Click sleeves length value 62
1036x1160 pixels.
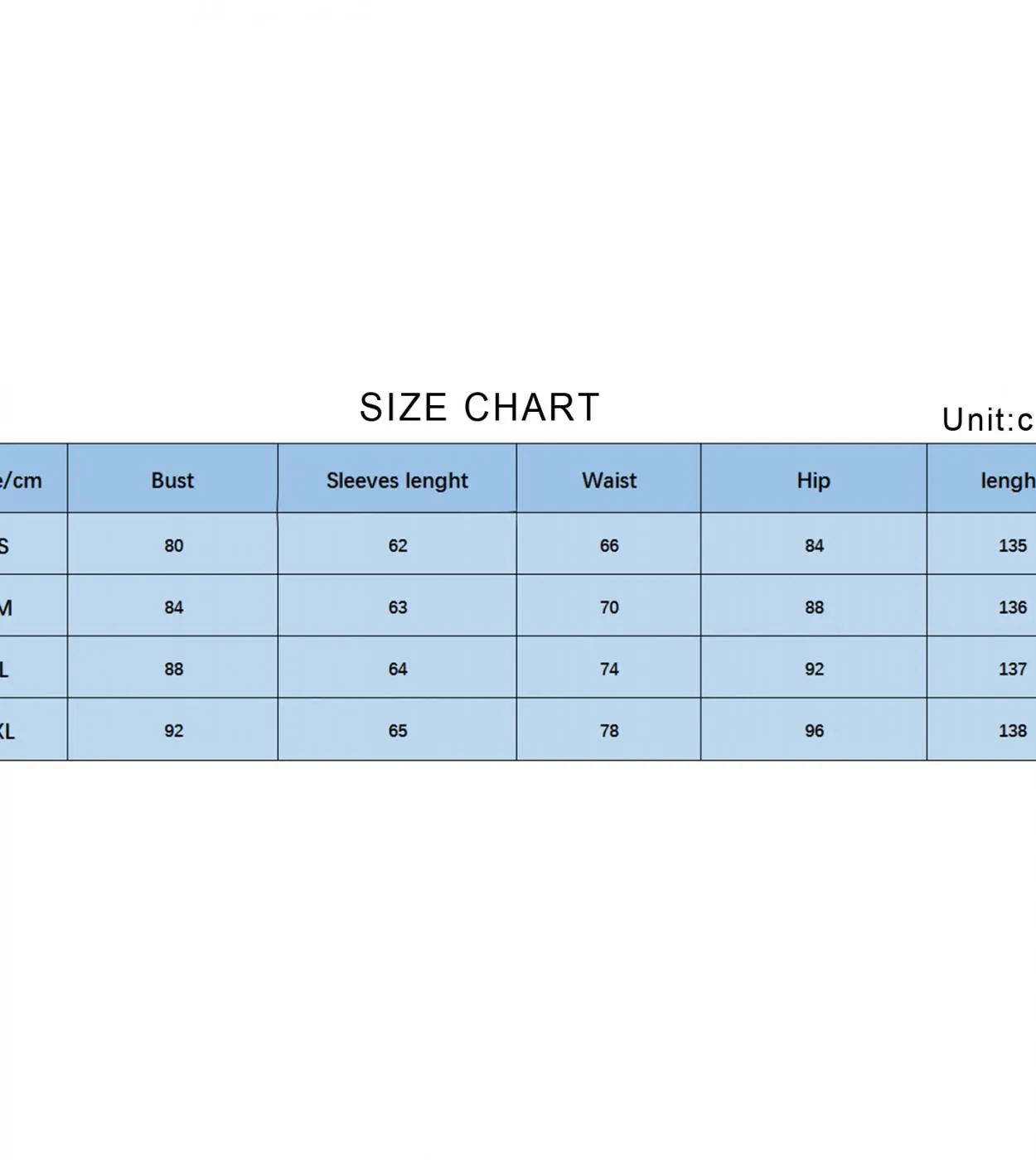[398, 546]
